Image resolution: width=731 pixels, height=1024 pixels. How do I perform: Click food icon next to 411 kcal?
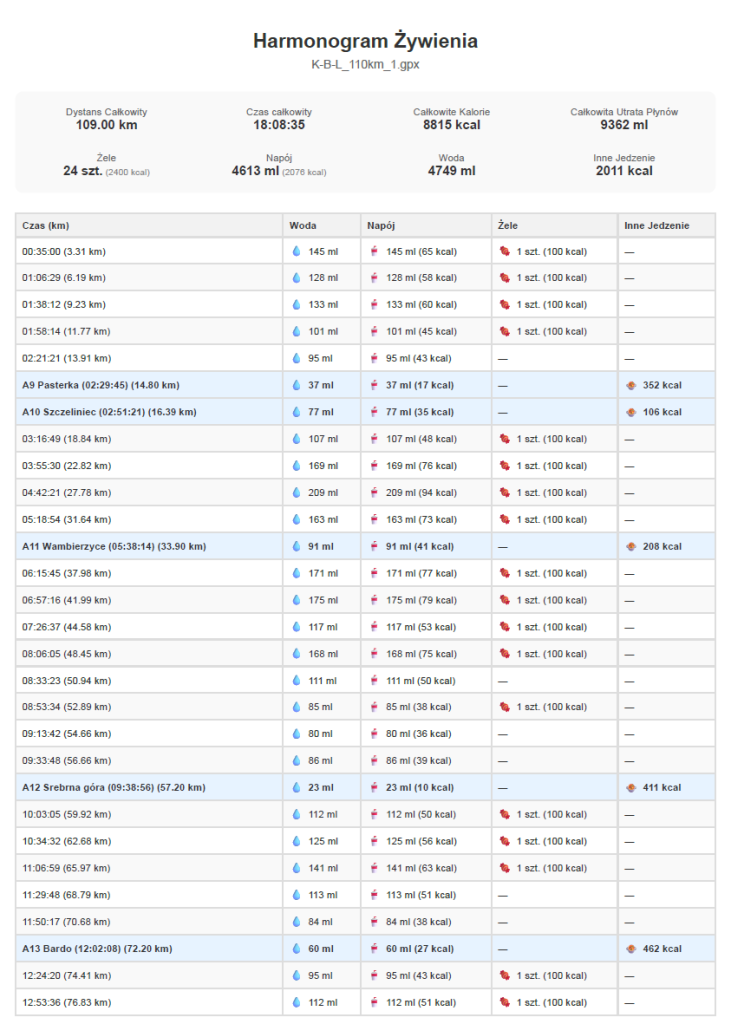[x=631, y=788]
